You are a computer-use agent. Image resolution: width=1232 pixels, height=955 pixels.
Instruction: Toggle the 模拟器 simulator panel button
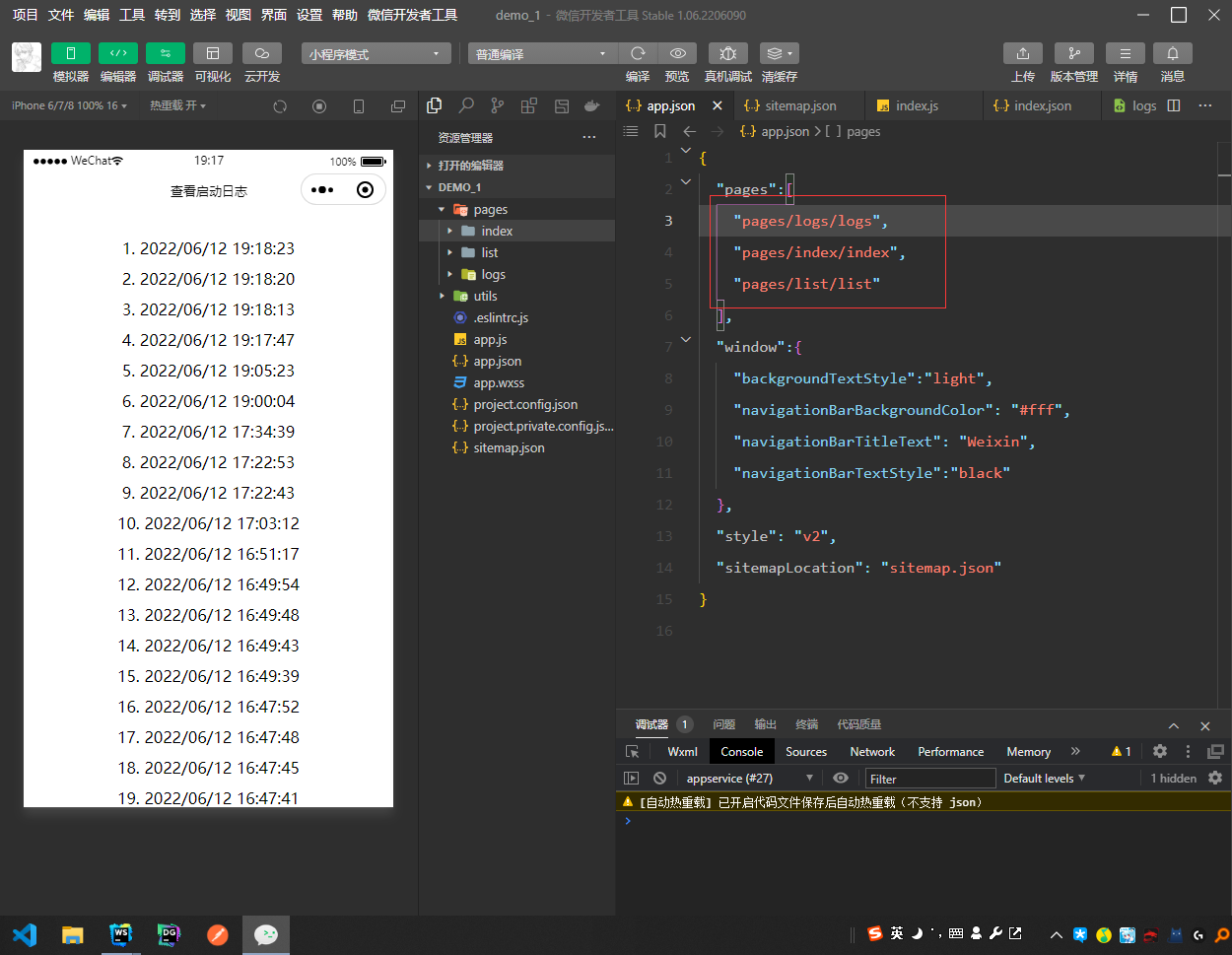(x=71, y=53)
